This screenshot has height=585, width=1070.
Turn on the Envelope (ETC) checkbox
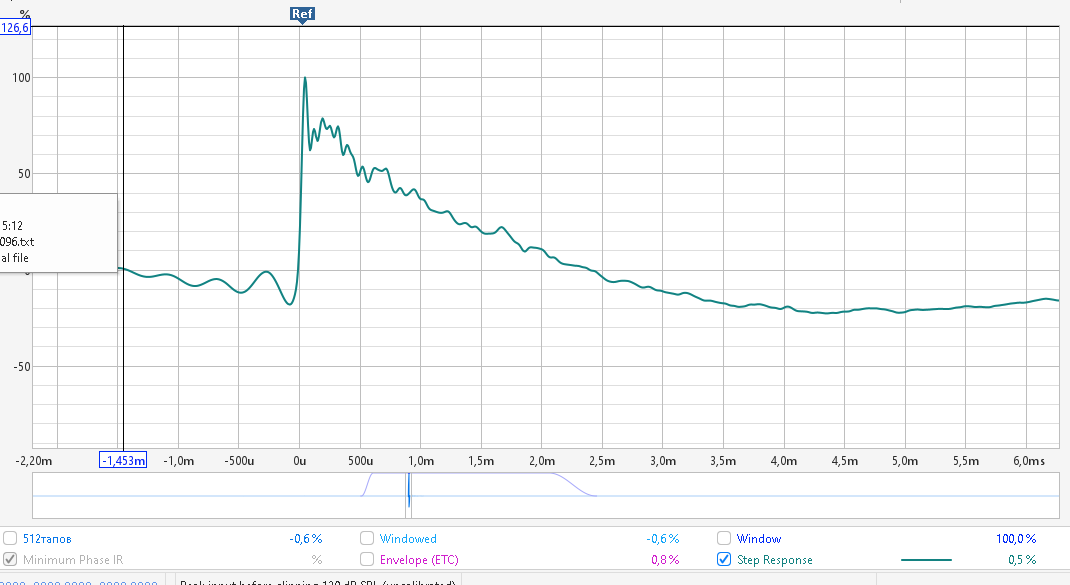(x=367, y=560)
